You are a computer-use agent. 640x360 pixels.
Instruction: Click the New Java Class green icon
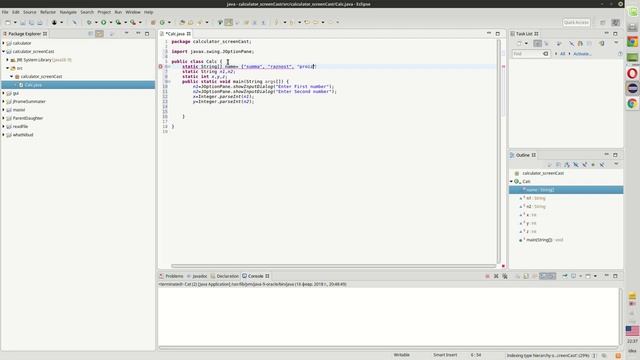pos(162,22)
